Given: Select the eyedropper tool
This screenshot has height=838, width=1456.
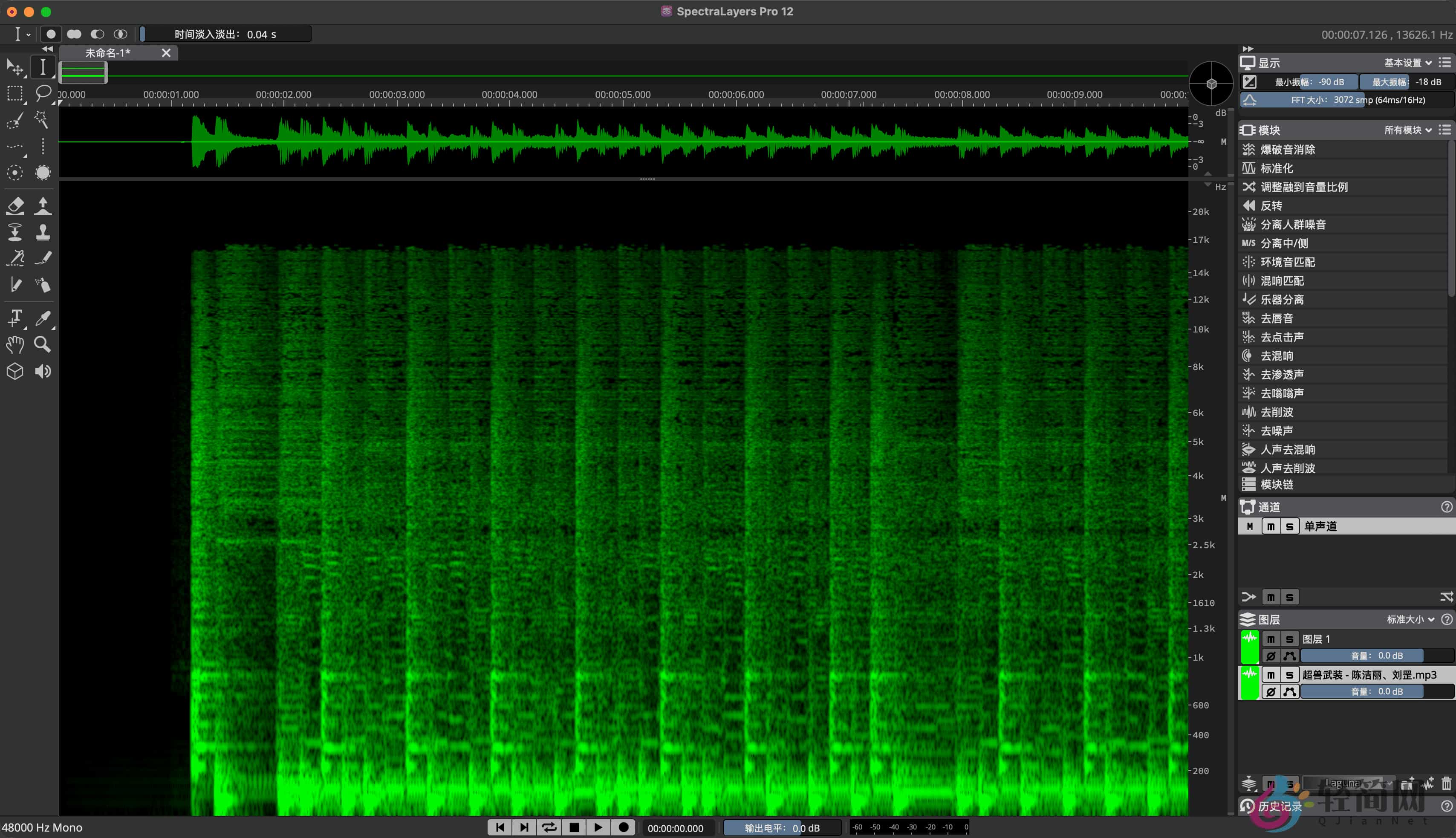Looking at the screenshot, I should [x=43, y=317].
